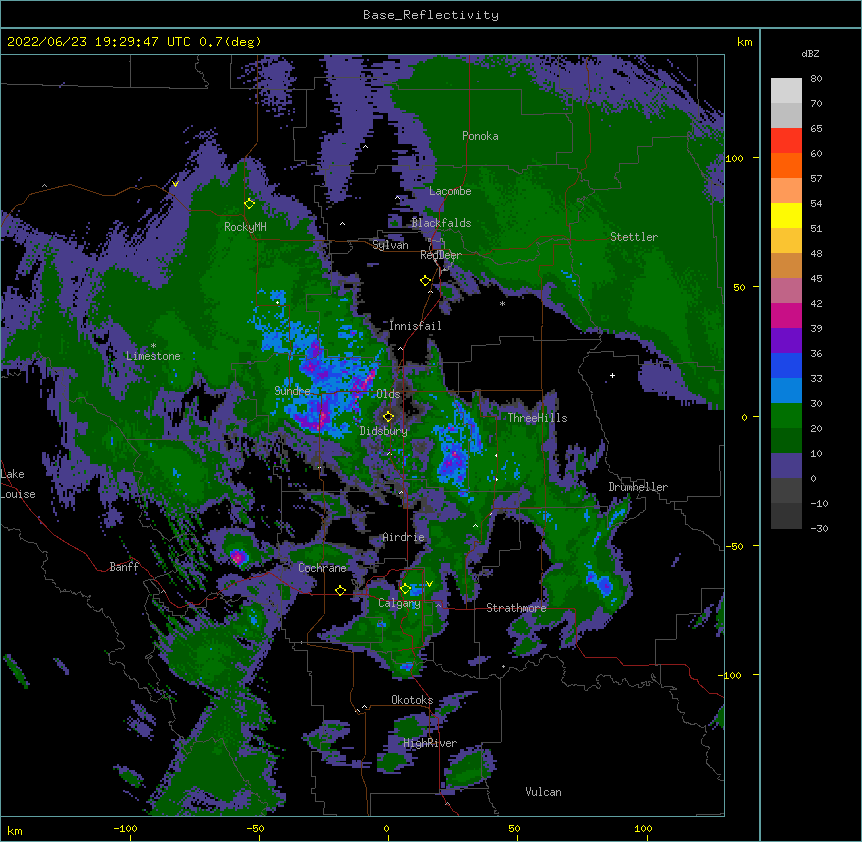Image resolution: width=862 pixels, height=842 pixels.
Task: Click the HighRiver city label
Action: (x=430, y=743)
